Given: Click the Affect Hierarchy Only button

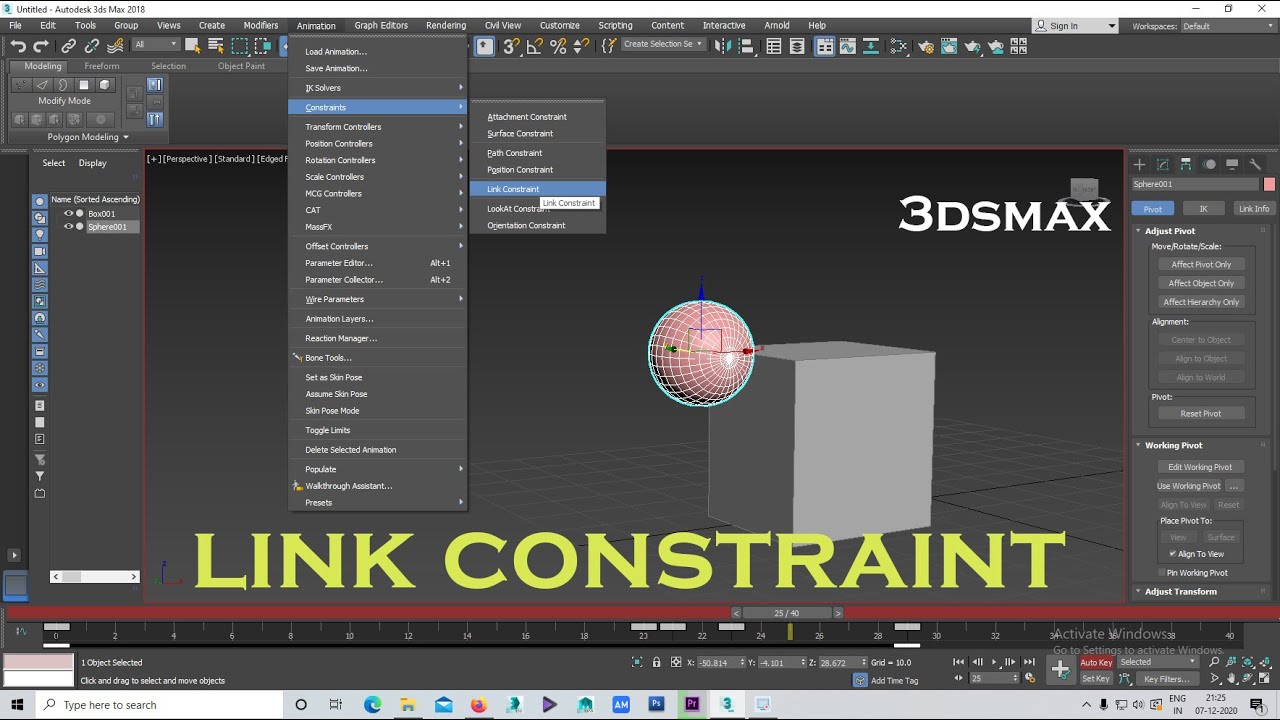Looking at the screenshot, I should (x=1201, y=302).
